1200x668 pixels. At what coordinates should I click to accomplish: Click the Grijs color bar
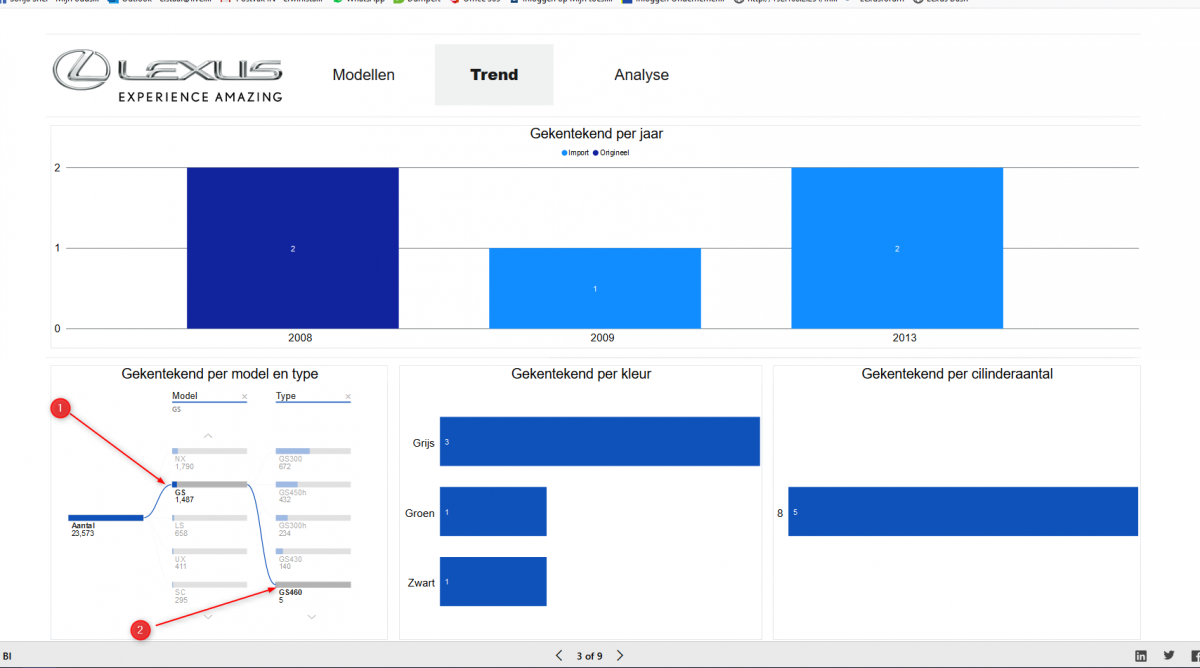(x=599, y=441)
